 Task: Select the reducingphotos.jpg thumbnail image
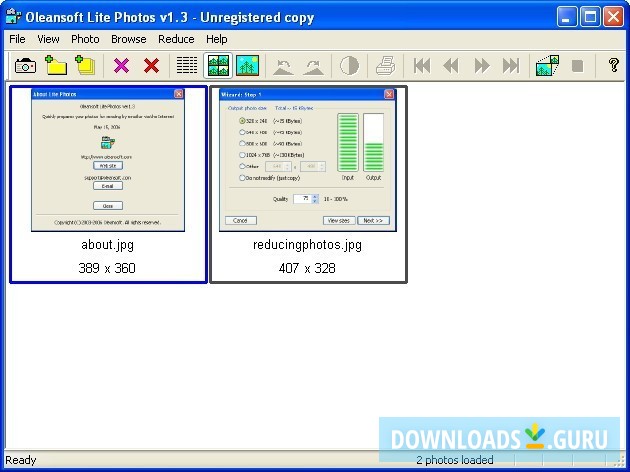click(308, 160)
